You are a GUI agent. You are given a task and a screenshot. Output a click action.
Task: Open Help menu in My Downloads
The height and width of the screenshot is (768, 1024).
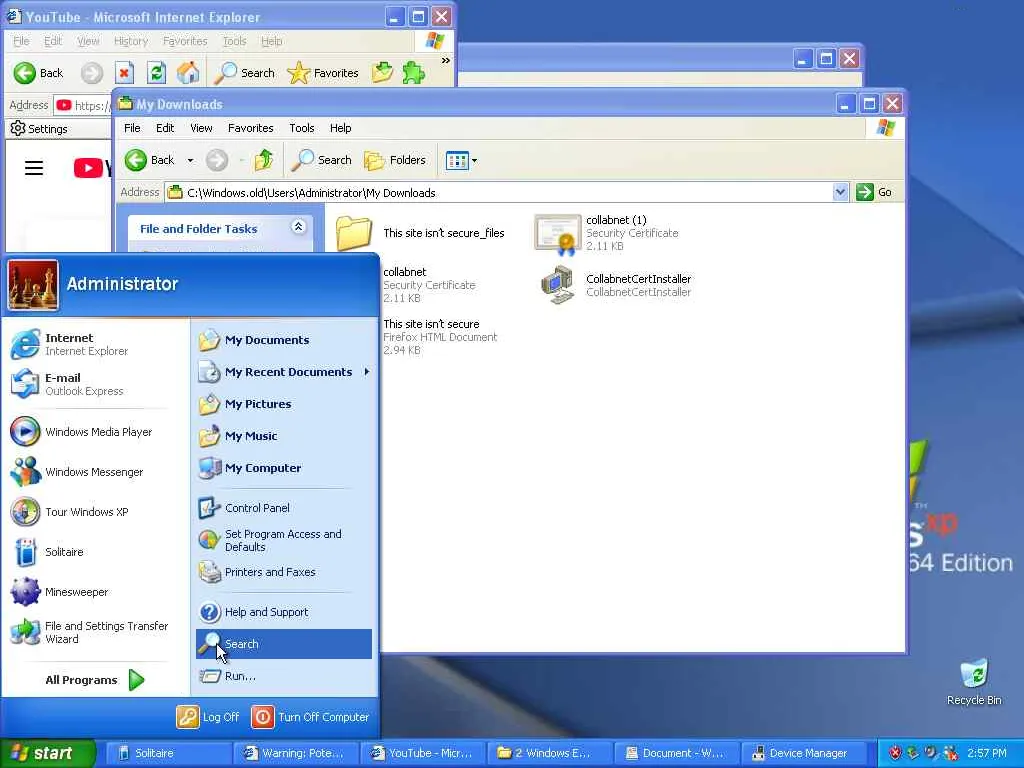pyautogui.click(x=340, y=128)
